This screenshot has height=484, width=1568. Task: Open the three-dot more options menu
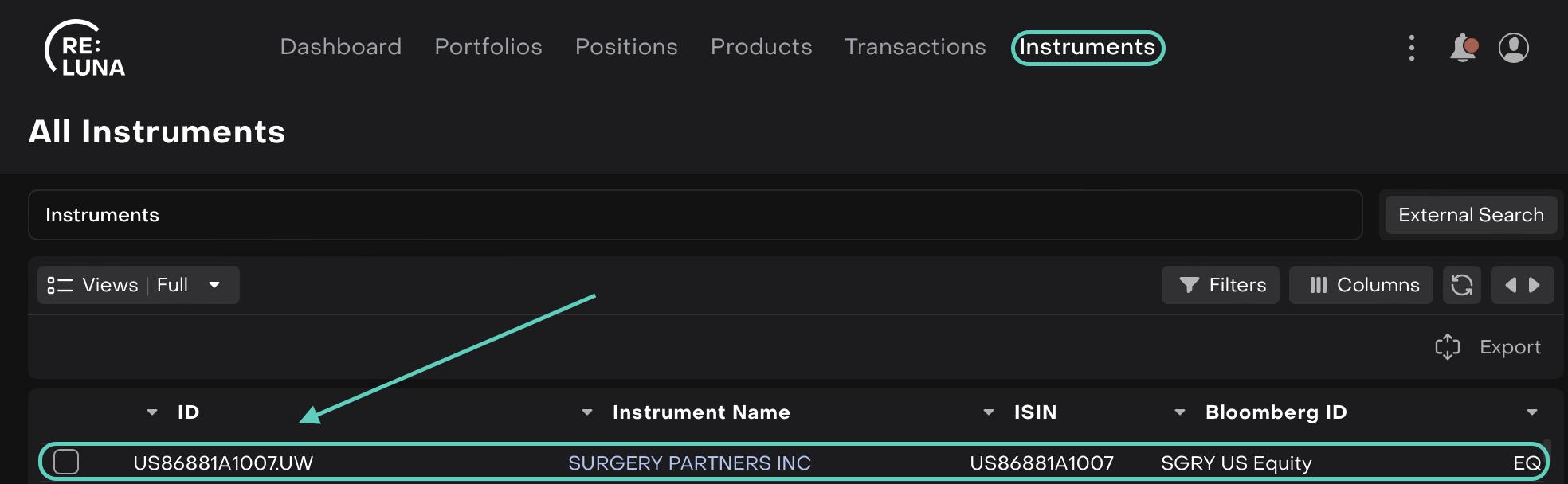pyautogui.click(x=1411, y=48)
